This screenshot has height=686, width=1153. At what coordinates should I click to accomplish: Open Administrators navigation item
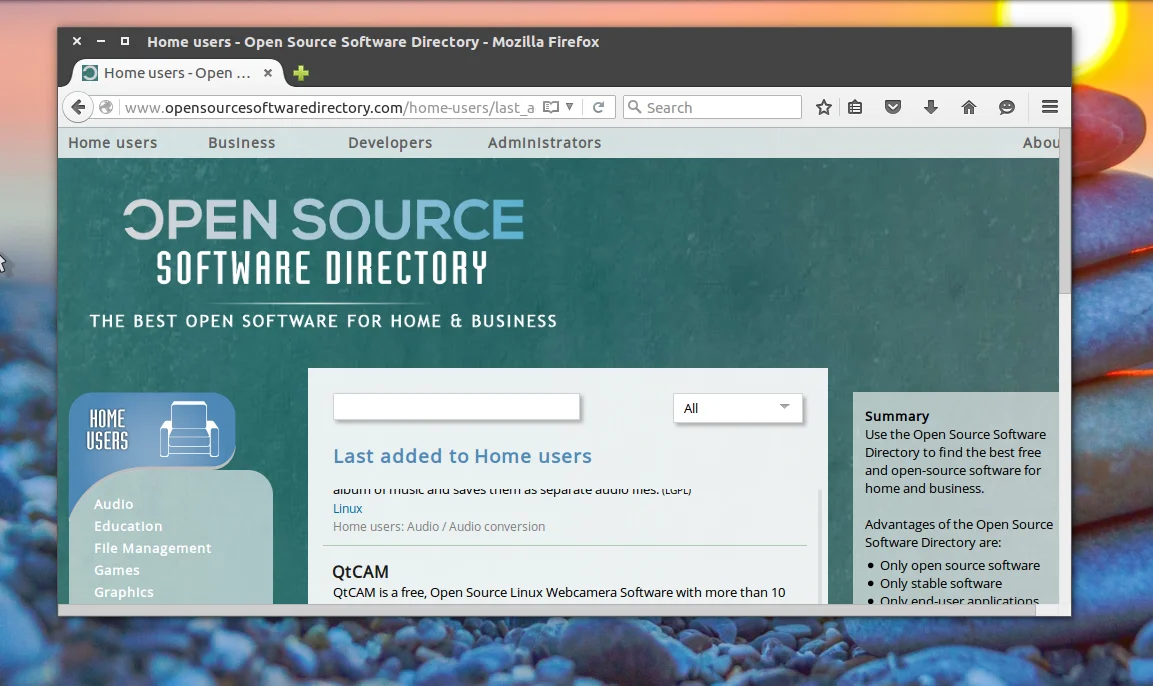pyautogui.click(x=544, y=143)
